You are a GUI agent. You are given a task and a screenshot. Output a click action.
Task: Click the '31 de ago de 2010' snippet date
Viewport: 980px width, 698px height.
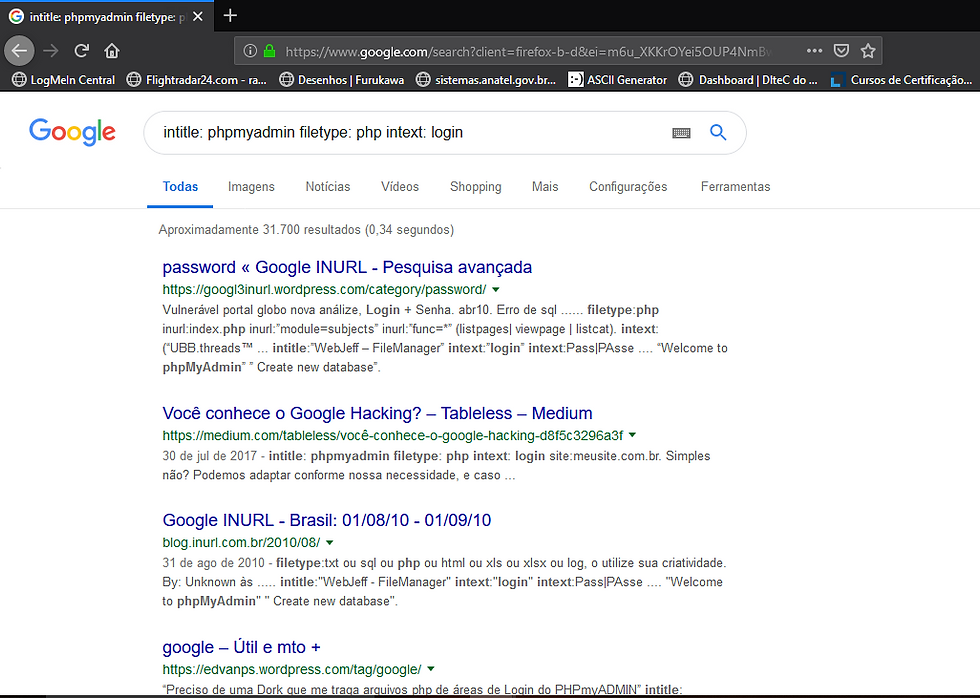pyautogui.click(x=214, y=563)
